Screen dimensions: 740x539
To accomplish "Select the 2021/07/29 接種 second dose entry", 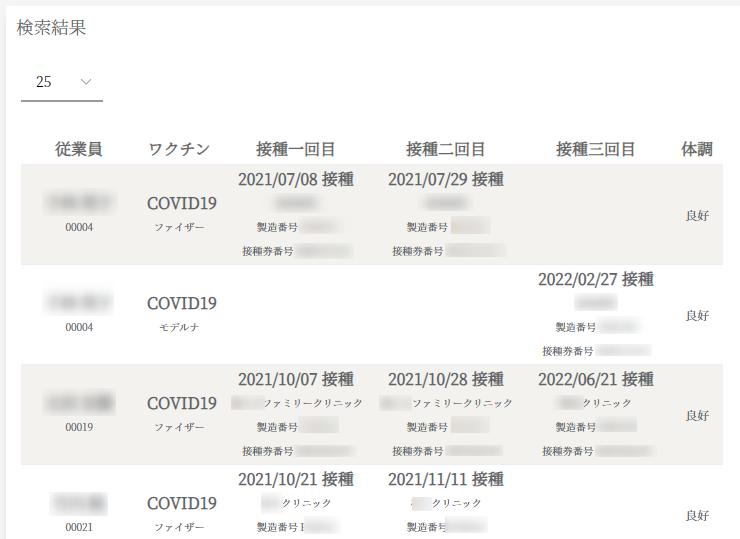I will point(445,180).
